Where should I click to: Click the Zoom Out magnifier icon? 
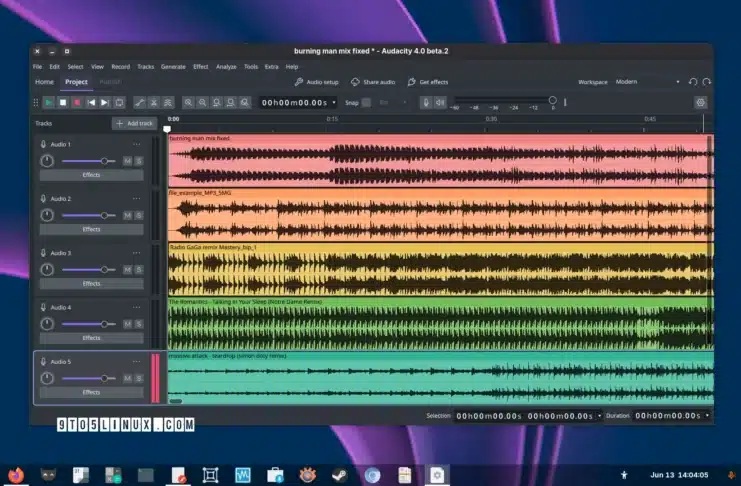pyautogui.click(x=202, y=103)
